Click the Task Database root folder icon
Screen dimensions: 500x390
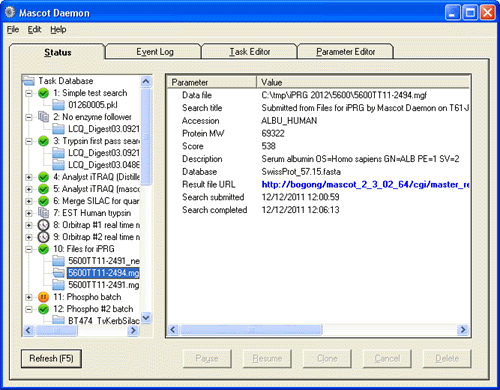click(x=28, y=81)
